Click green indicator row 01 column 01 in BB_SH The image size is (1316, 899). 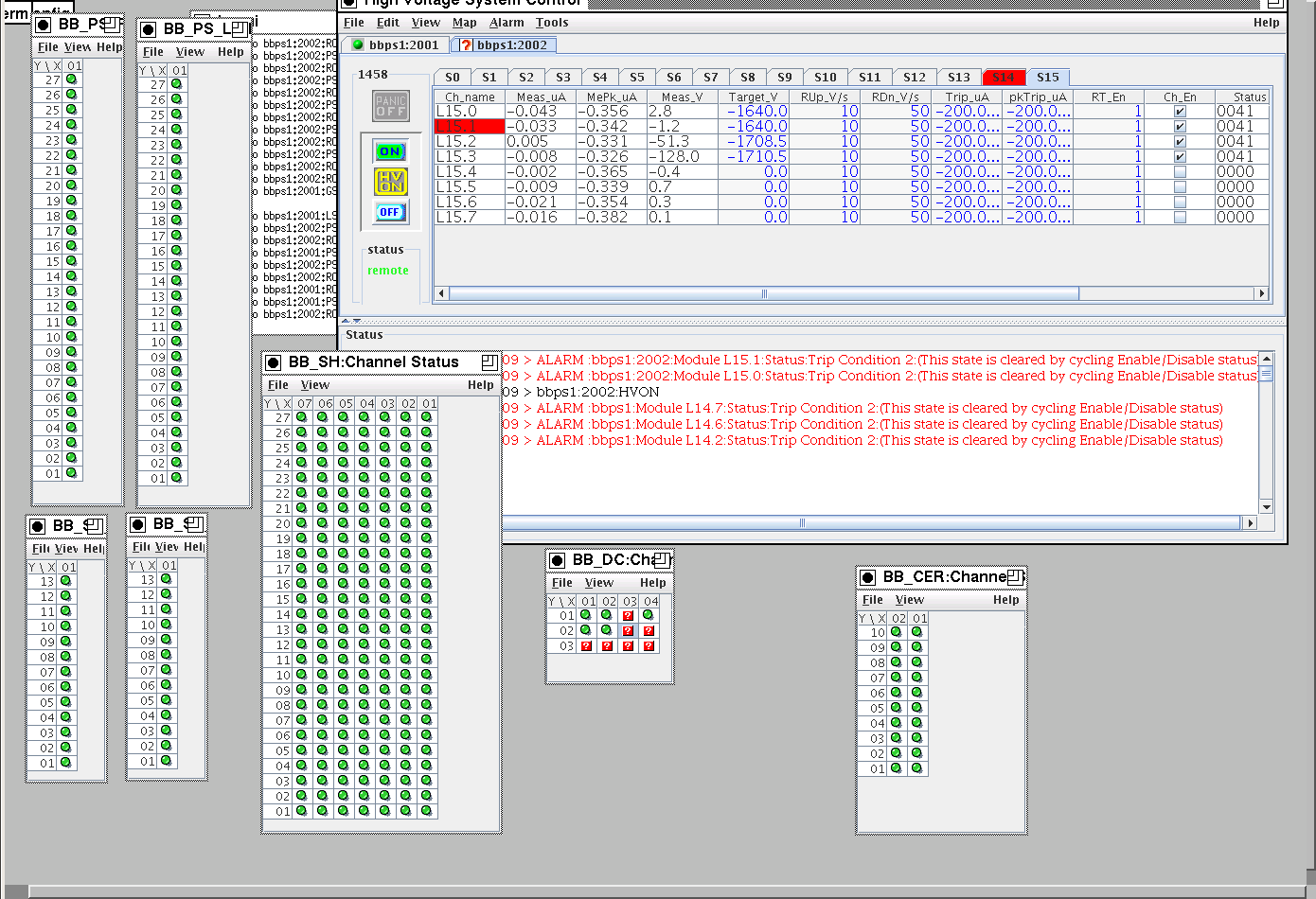pyautogui.click(x=427, y=811)
